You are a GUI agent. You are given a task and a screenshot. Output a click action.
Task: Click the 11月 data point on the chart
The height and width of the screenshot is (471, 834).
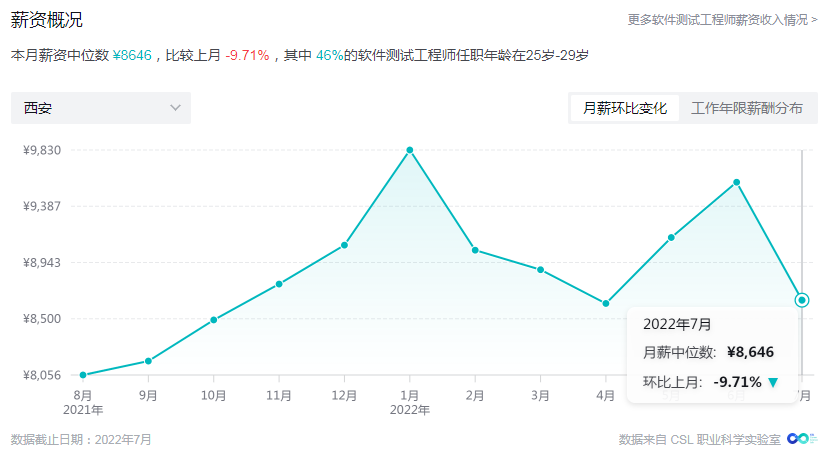[x=279, y=284]
